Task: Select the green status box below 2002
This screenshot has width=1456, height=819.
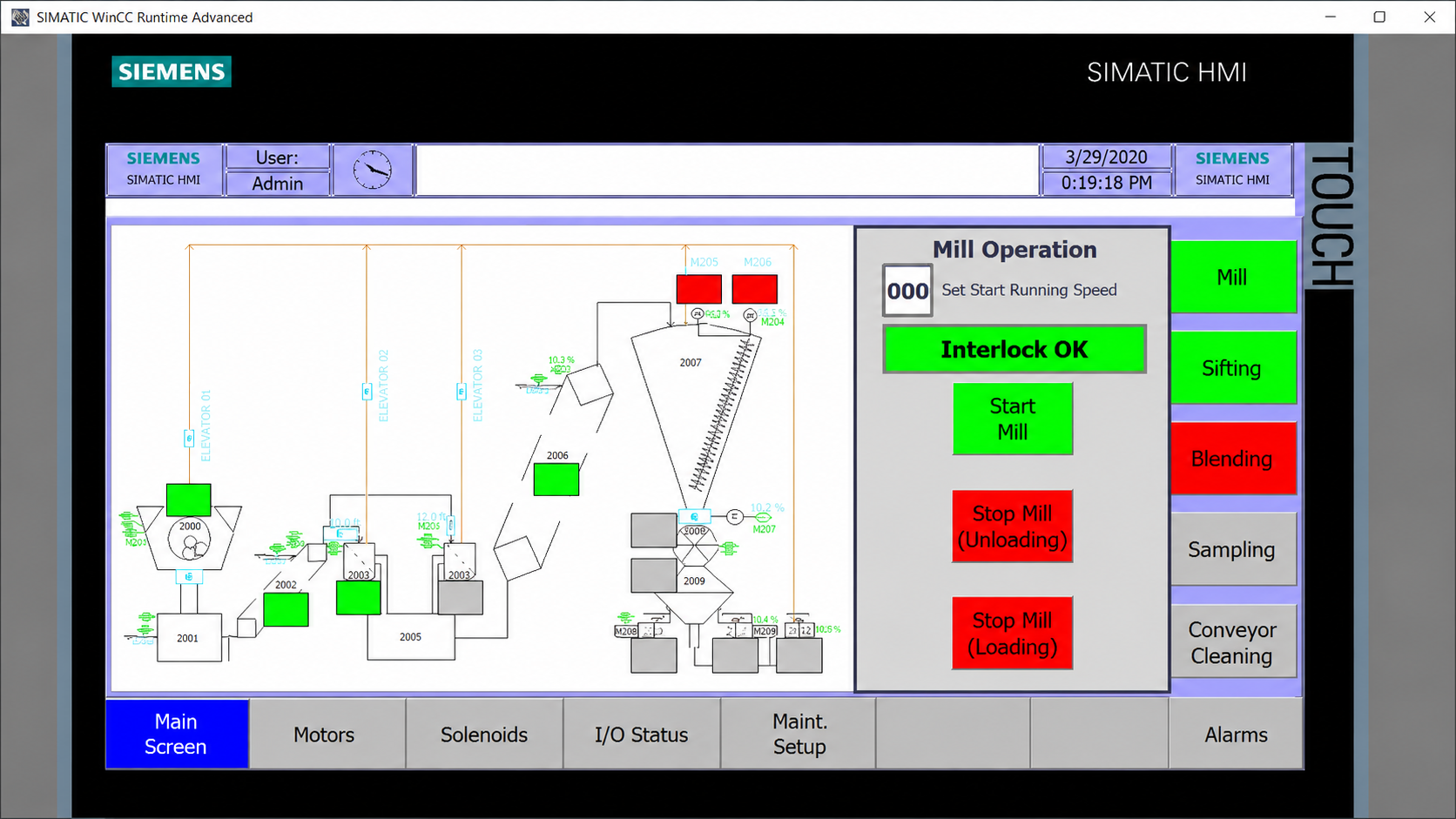Action: [286, 610]
